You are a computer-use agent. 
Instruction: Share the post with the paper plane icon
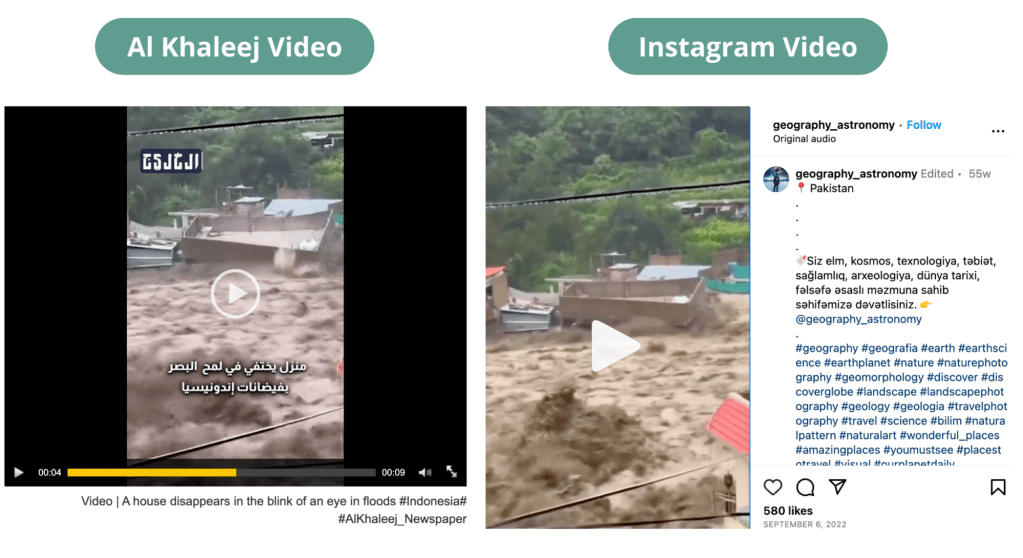coord(838,487)
